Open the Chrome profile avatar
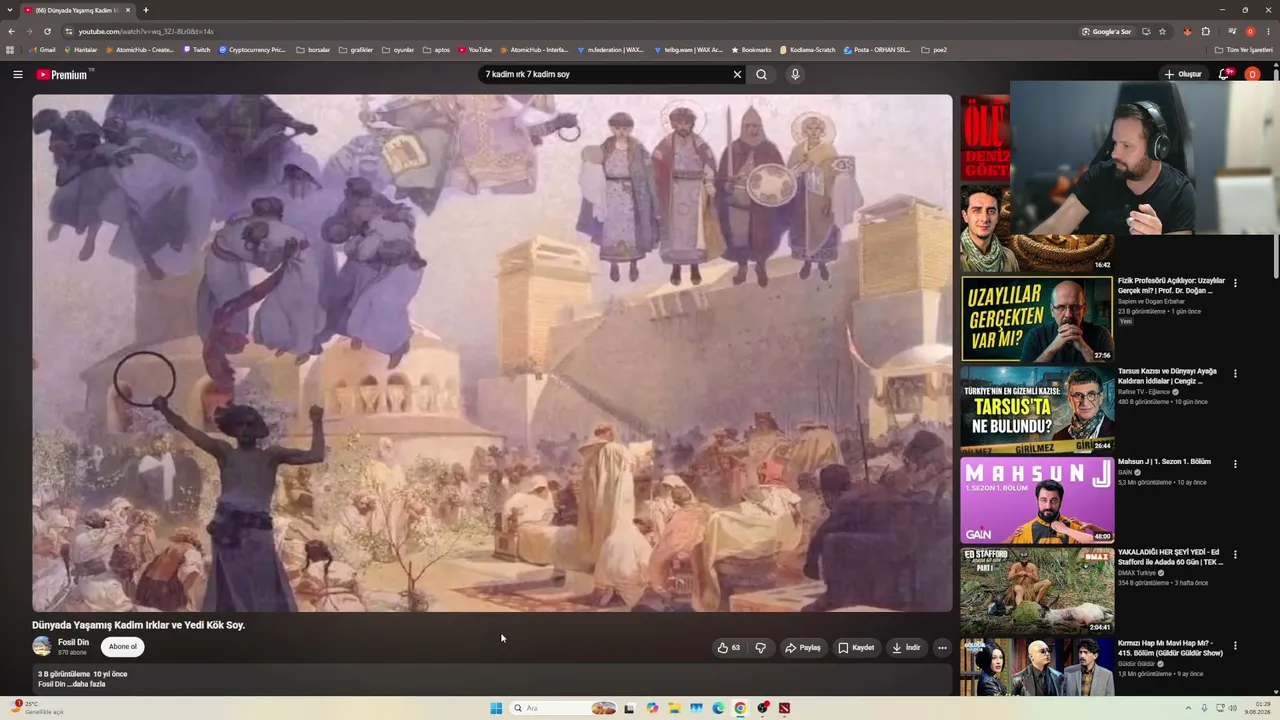The image size is (1280, 720). [x=1250, y=31]
